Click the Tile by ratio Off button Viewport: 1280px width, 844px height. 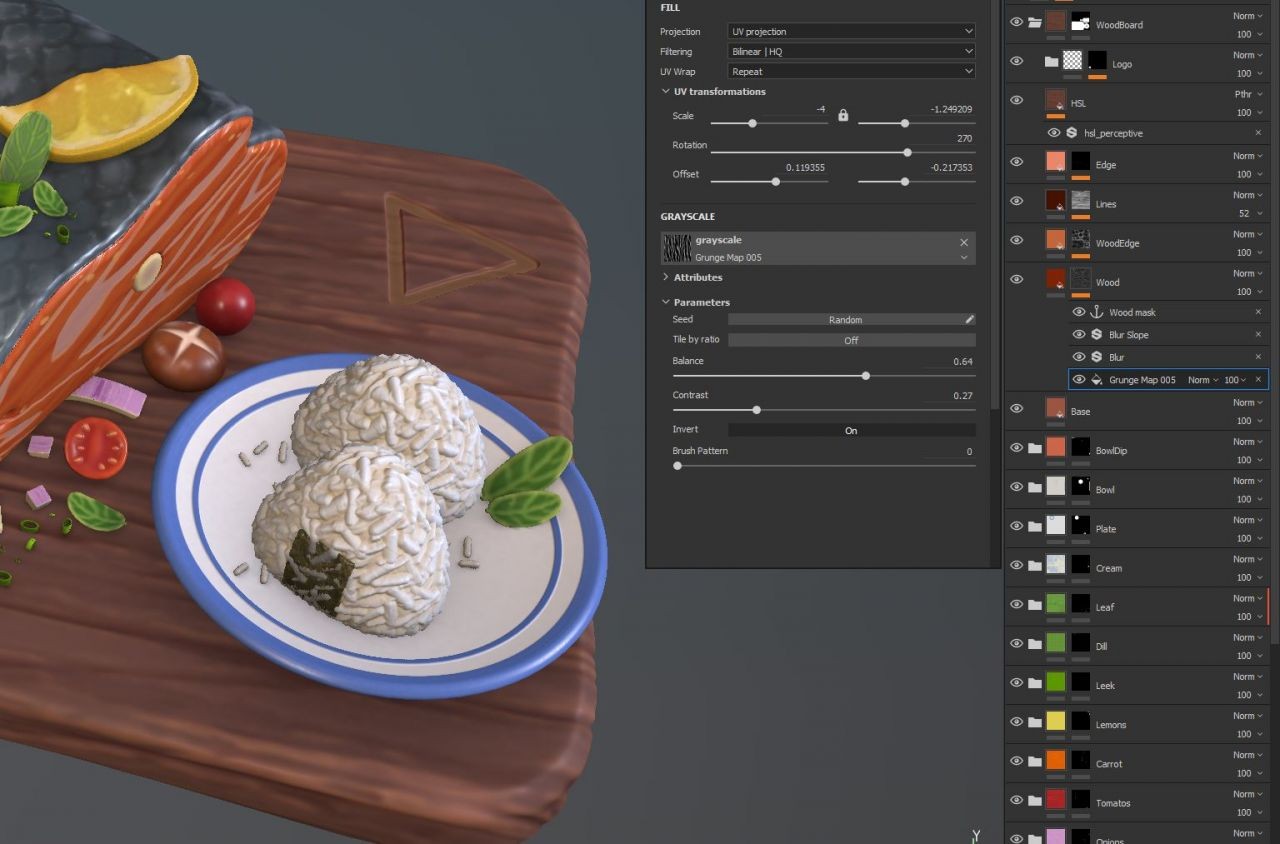click(851, 340)
